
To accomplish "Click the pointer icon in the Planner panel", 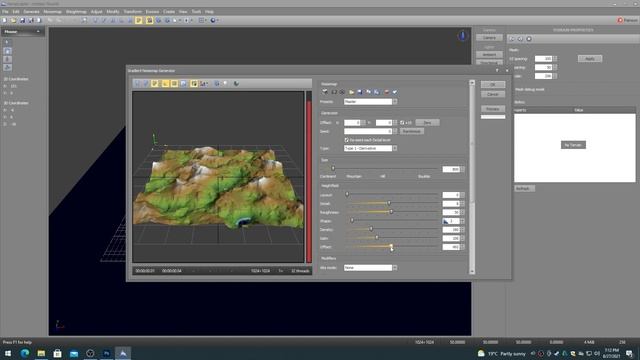I will point(7,42).
